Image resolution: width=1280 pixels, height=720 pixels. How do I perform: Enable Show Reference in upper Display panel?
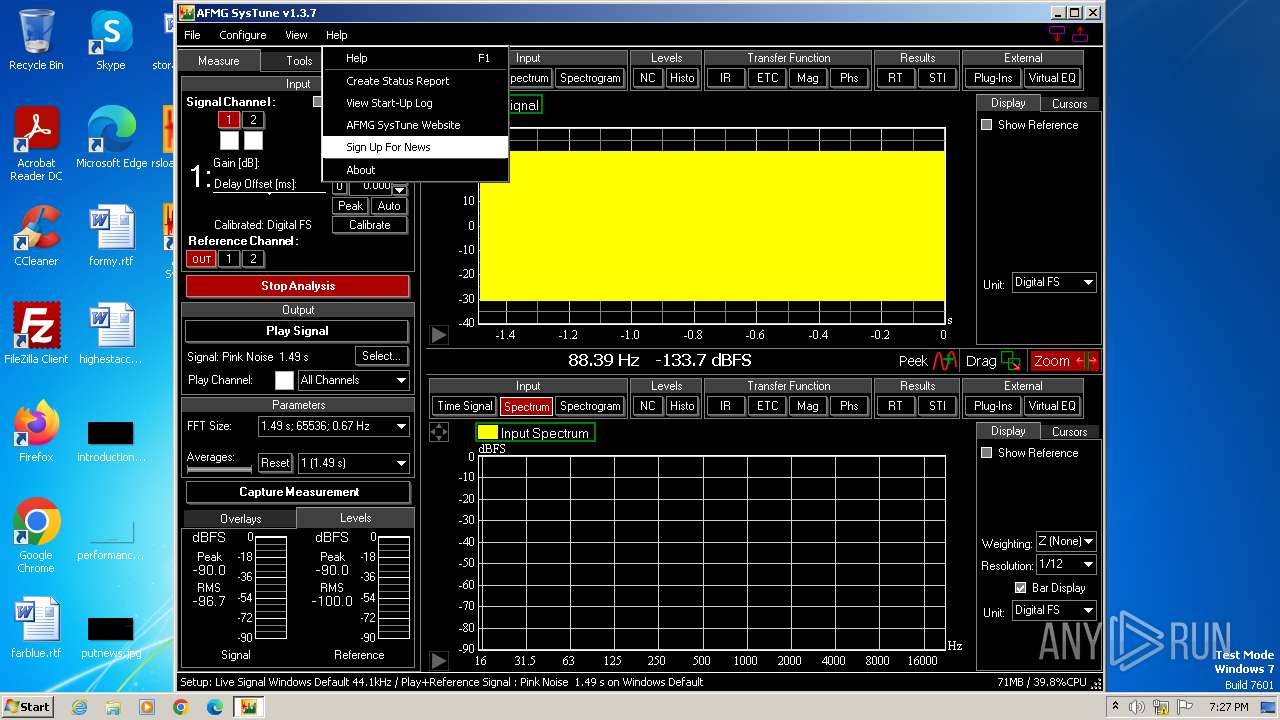pyautogui.click(x=987, y=125)
